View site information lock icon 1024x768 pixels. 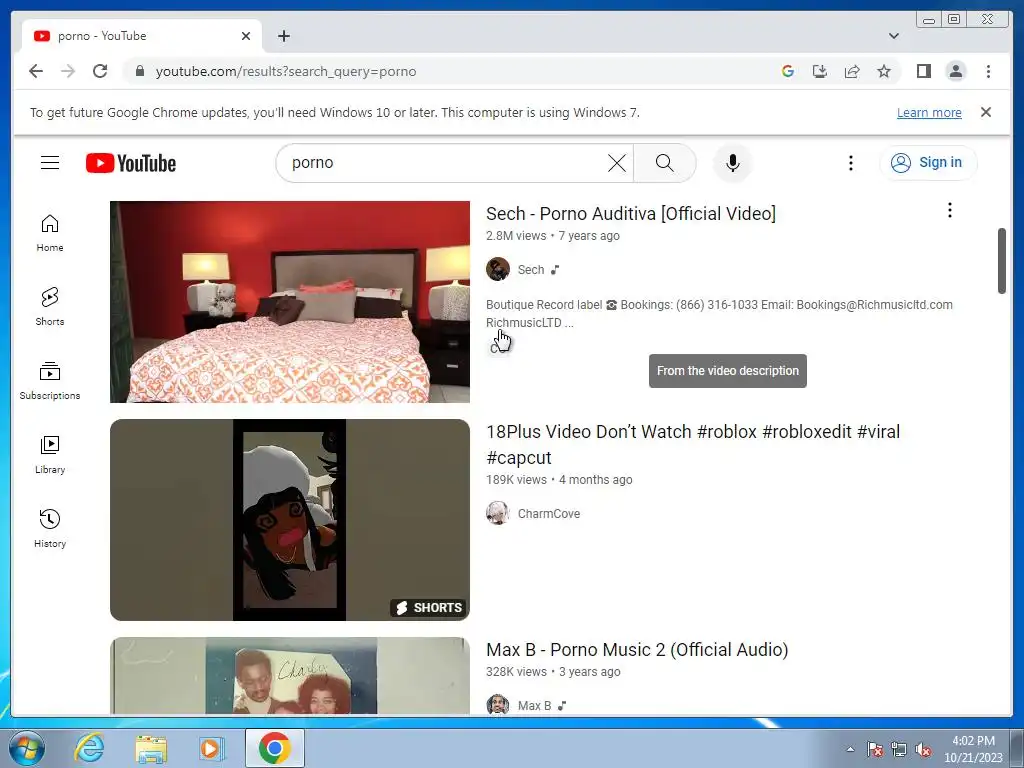click(139, 71)
